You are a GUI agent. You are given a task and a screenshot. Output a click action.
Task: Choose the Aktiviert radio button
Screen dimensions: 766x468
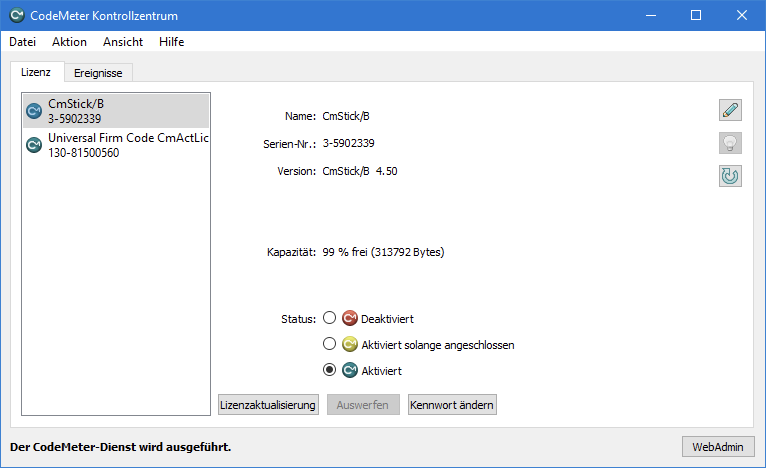pos(329,371)
